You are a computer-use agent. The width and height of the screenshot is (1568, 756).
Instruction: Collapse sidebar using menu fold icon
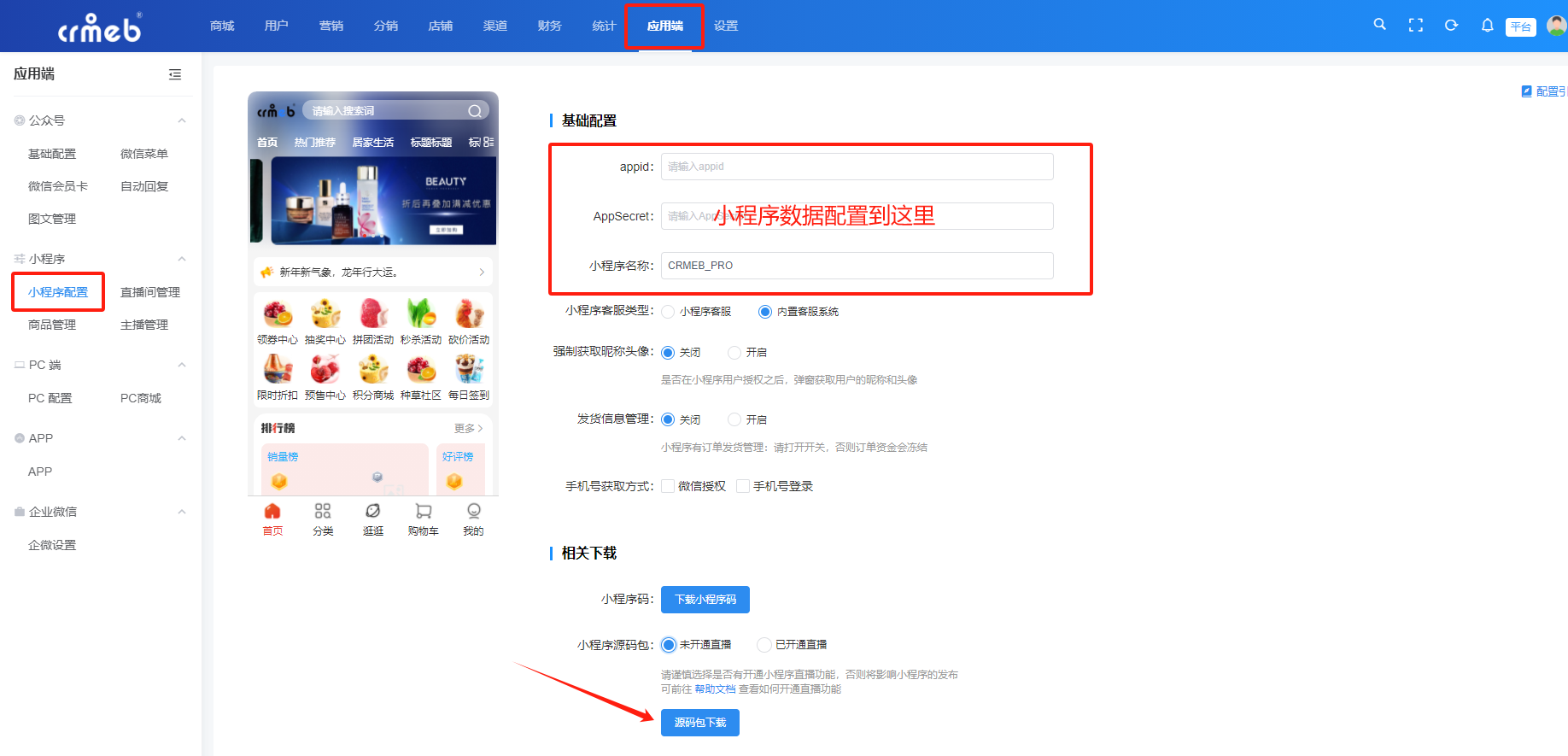175,74
